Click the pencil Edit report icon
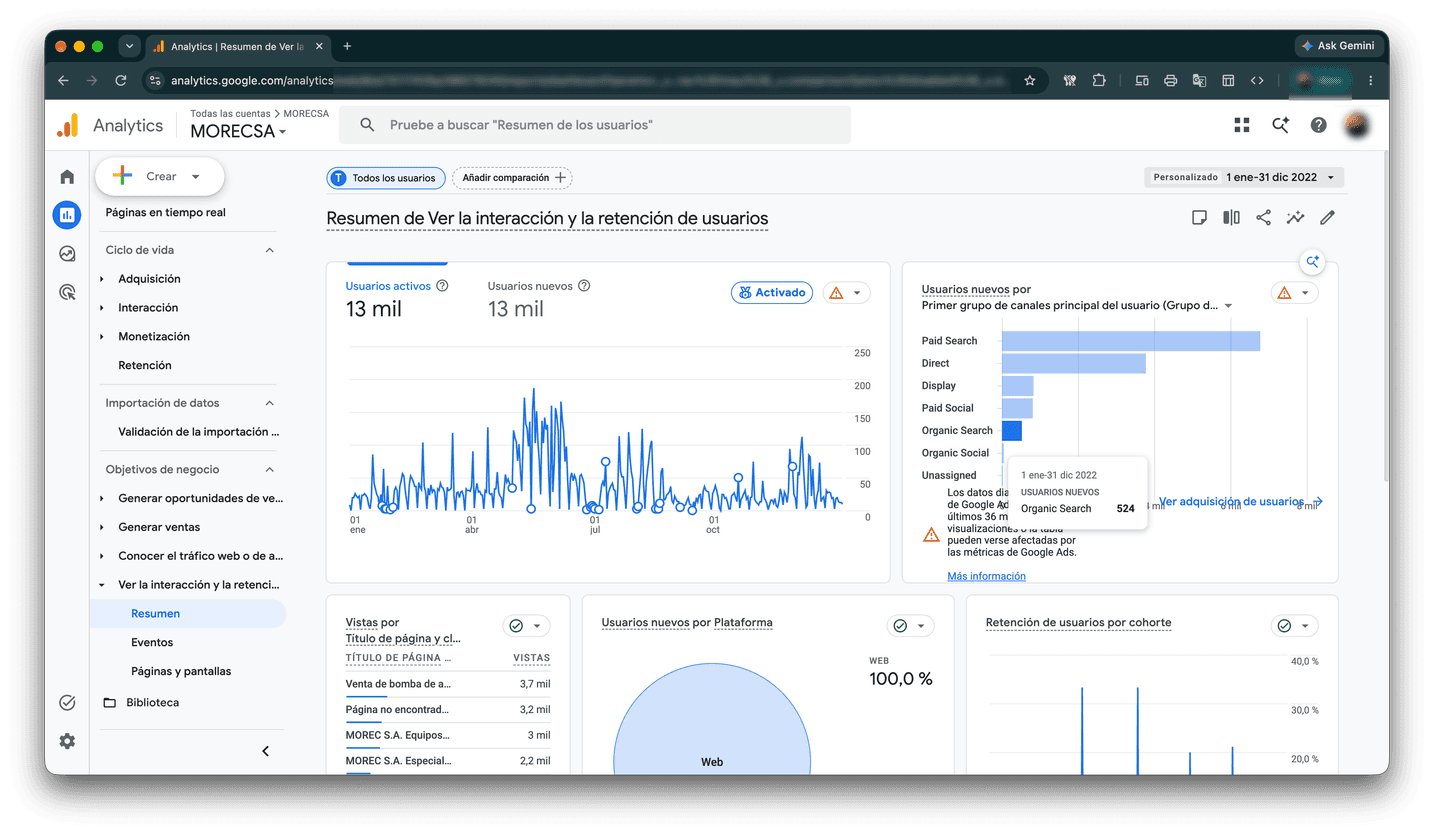1434x834 pixels. (x=1328, y=217)
